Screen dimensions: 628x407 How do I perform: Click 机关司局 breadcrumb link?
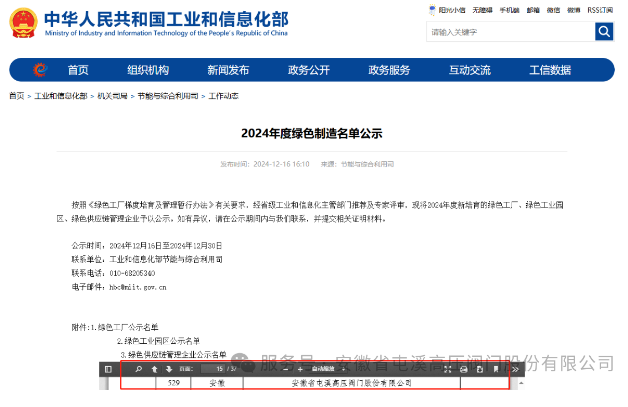click(112, 96)
